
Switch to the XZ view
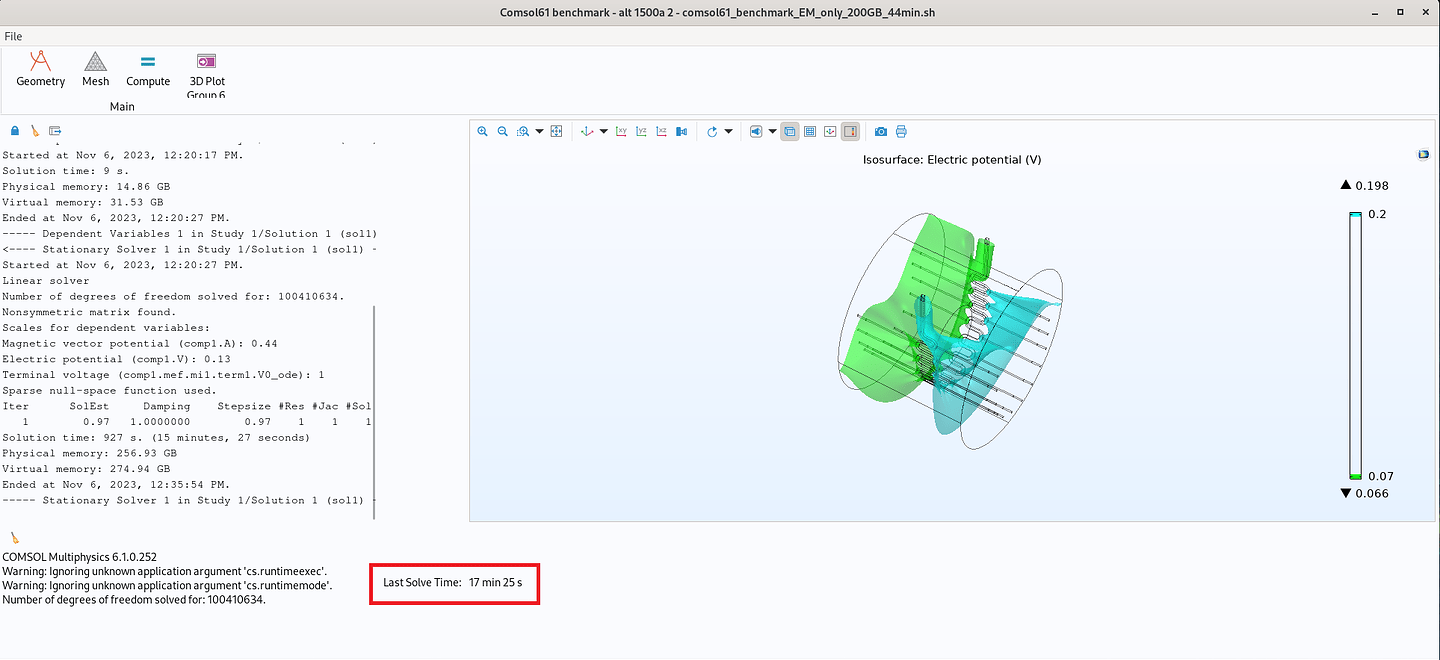662,131
